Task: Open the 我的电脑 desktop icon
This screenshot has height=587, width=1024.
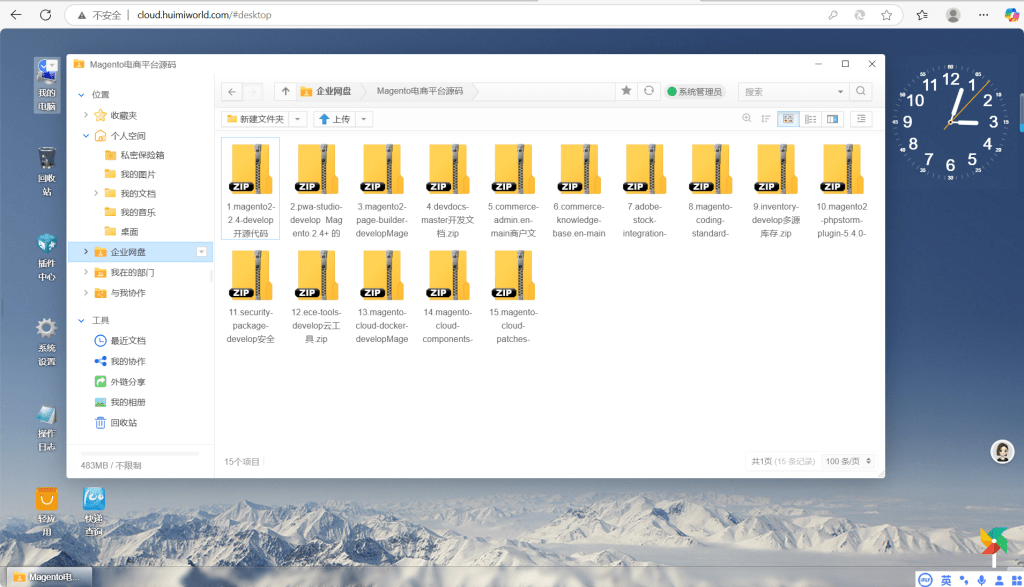Action: click(46, 85)
